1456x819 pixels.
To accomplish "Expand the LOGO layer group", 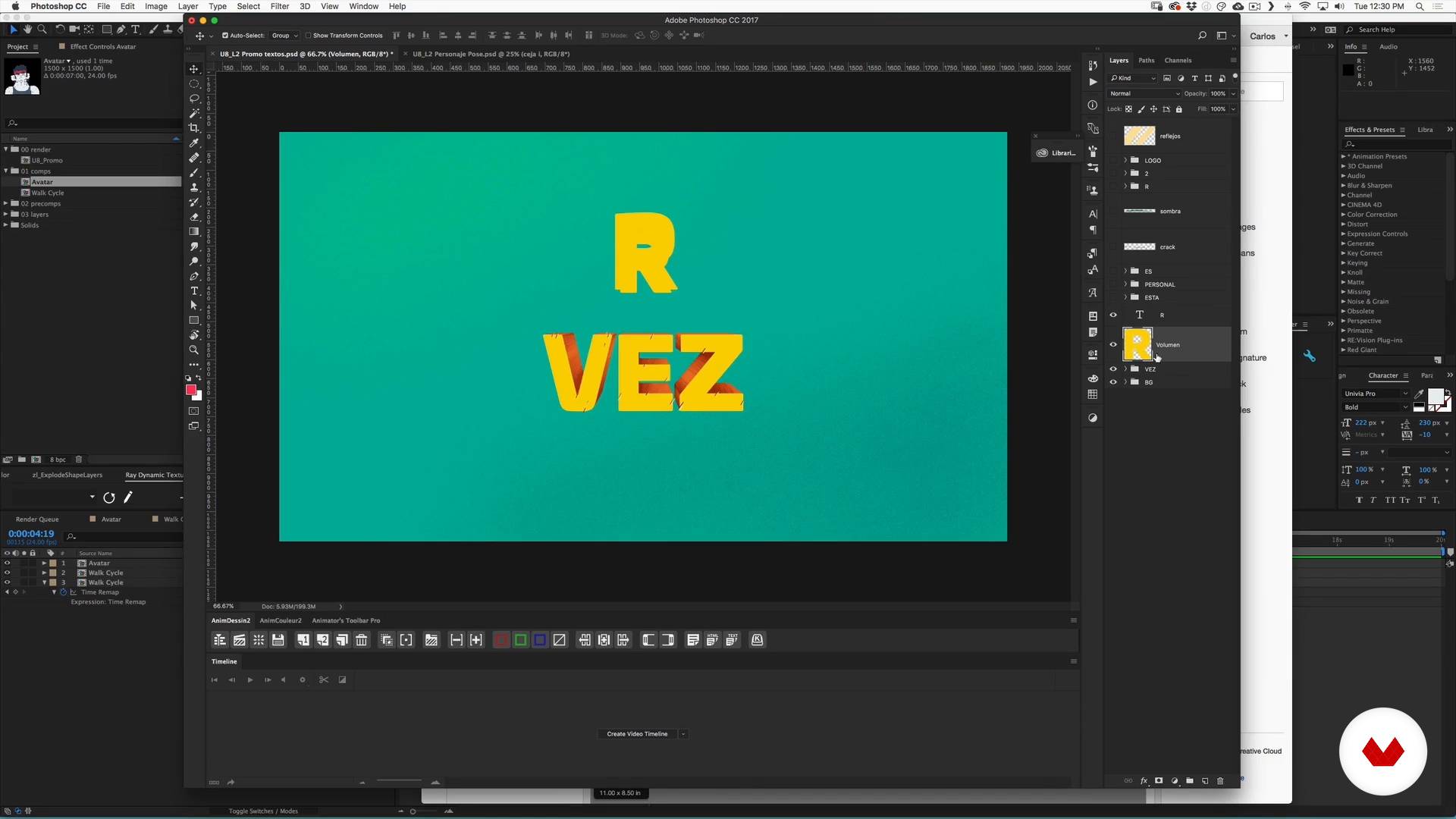I will coord(1125,161).
